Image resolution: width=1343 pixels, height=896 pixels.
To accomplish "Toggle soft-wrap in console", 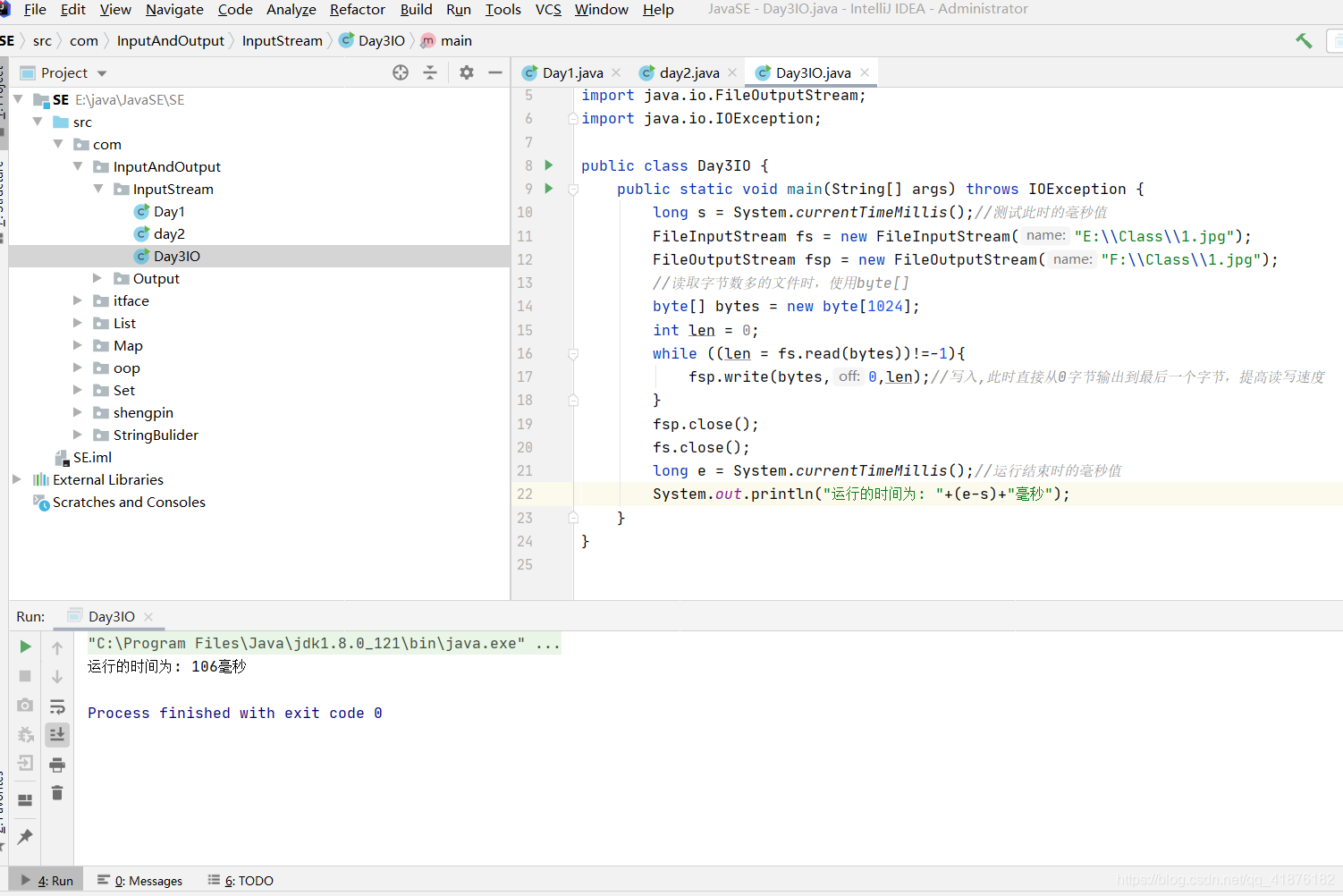I will [57, 706].
